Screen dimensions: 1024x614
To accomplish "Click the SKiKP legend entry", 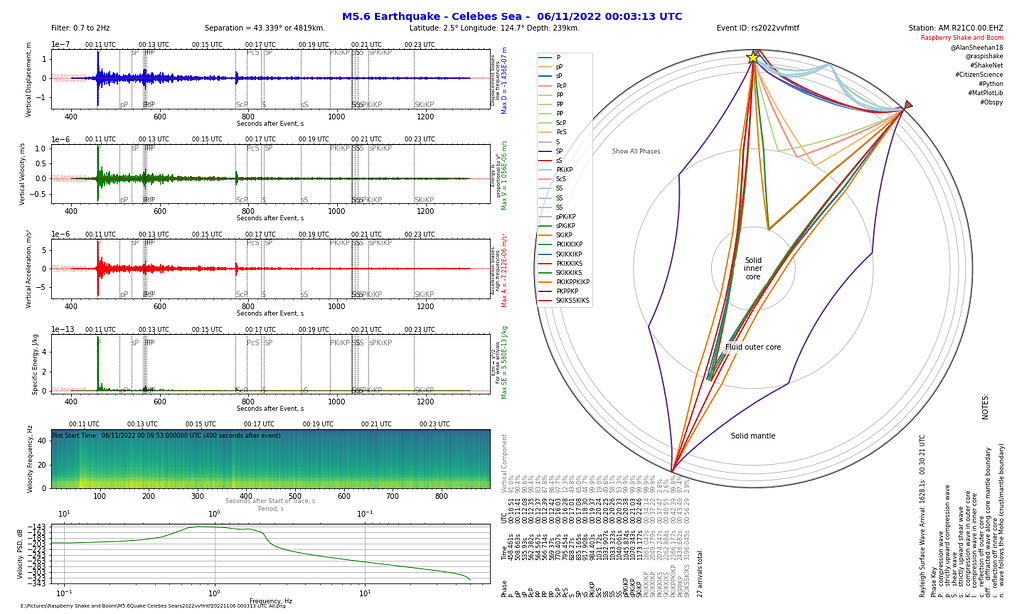I will 564,235.
